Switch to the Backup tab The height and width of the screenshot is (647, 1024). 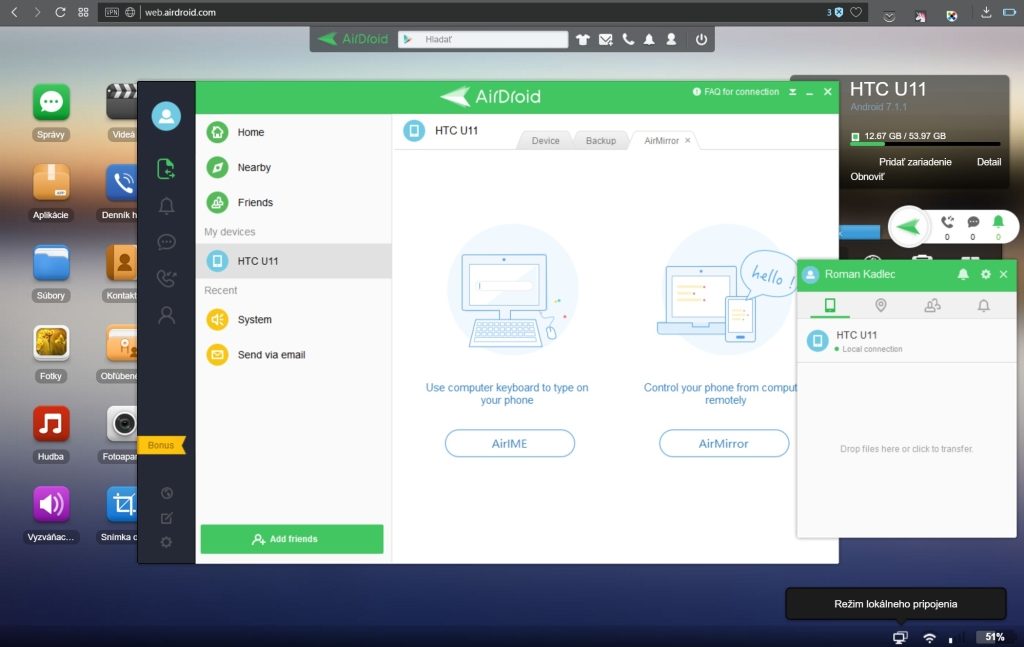pyautogui.click(x=600, y=141)
